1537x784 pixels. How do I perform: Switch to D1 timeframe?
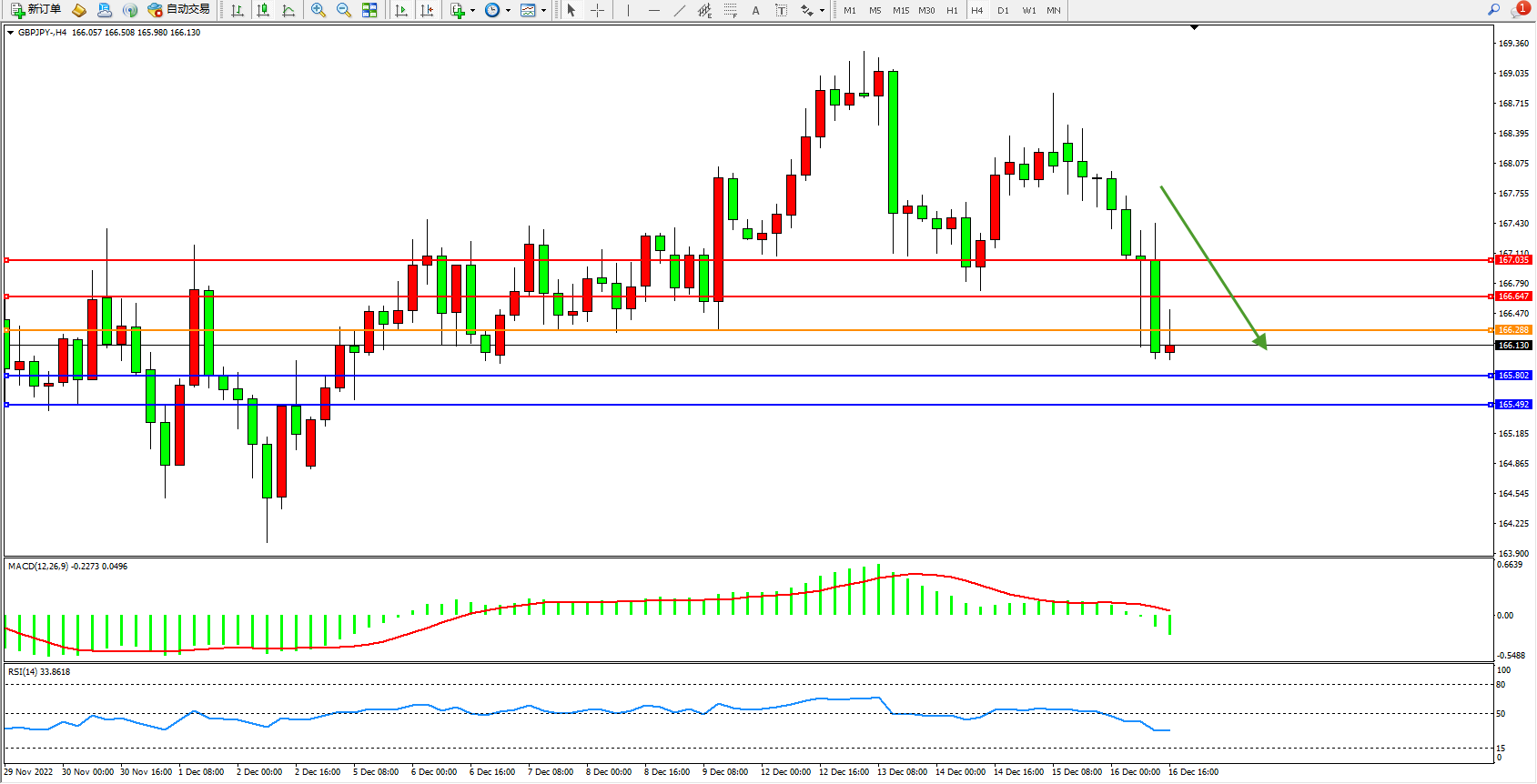pyautogui.click(x=1003, y=11)
